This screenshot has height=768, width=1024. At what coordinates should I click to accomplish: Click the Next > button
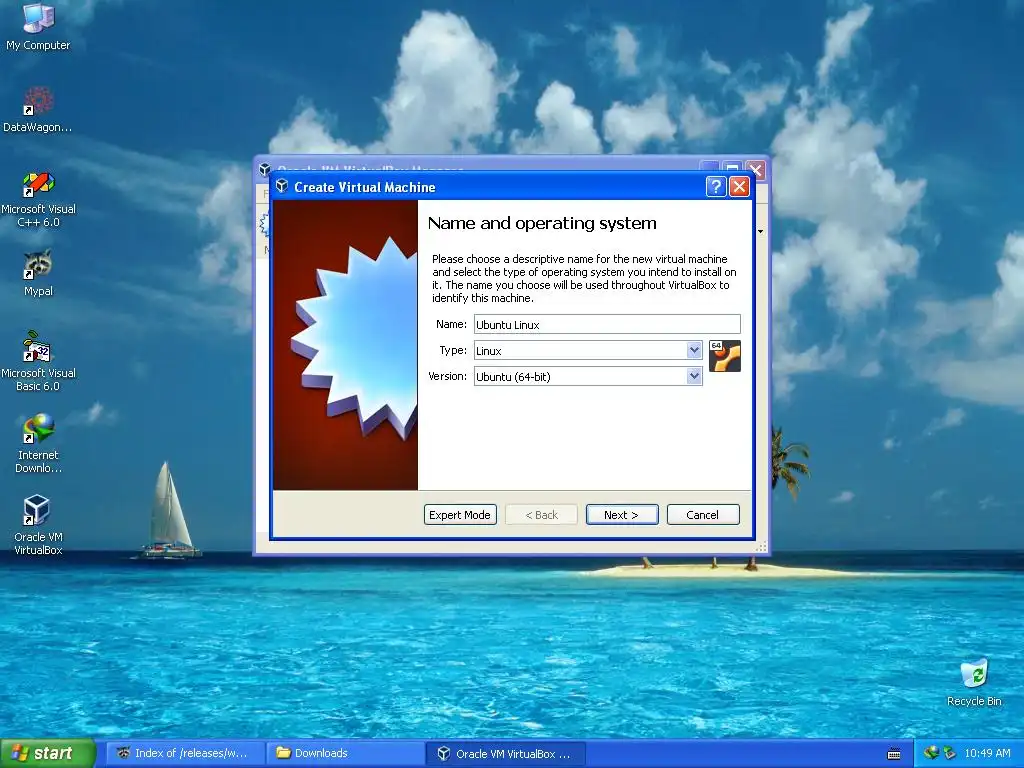tap(622, 515)
